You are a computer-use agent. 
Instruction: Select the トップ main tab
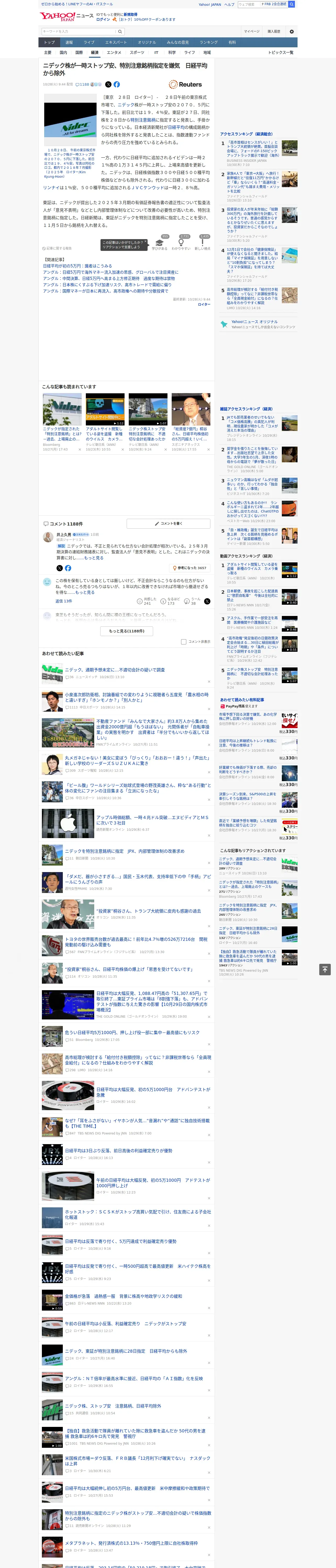point(49,43)
